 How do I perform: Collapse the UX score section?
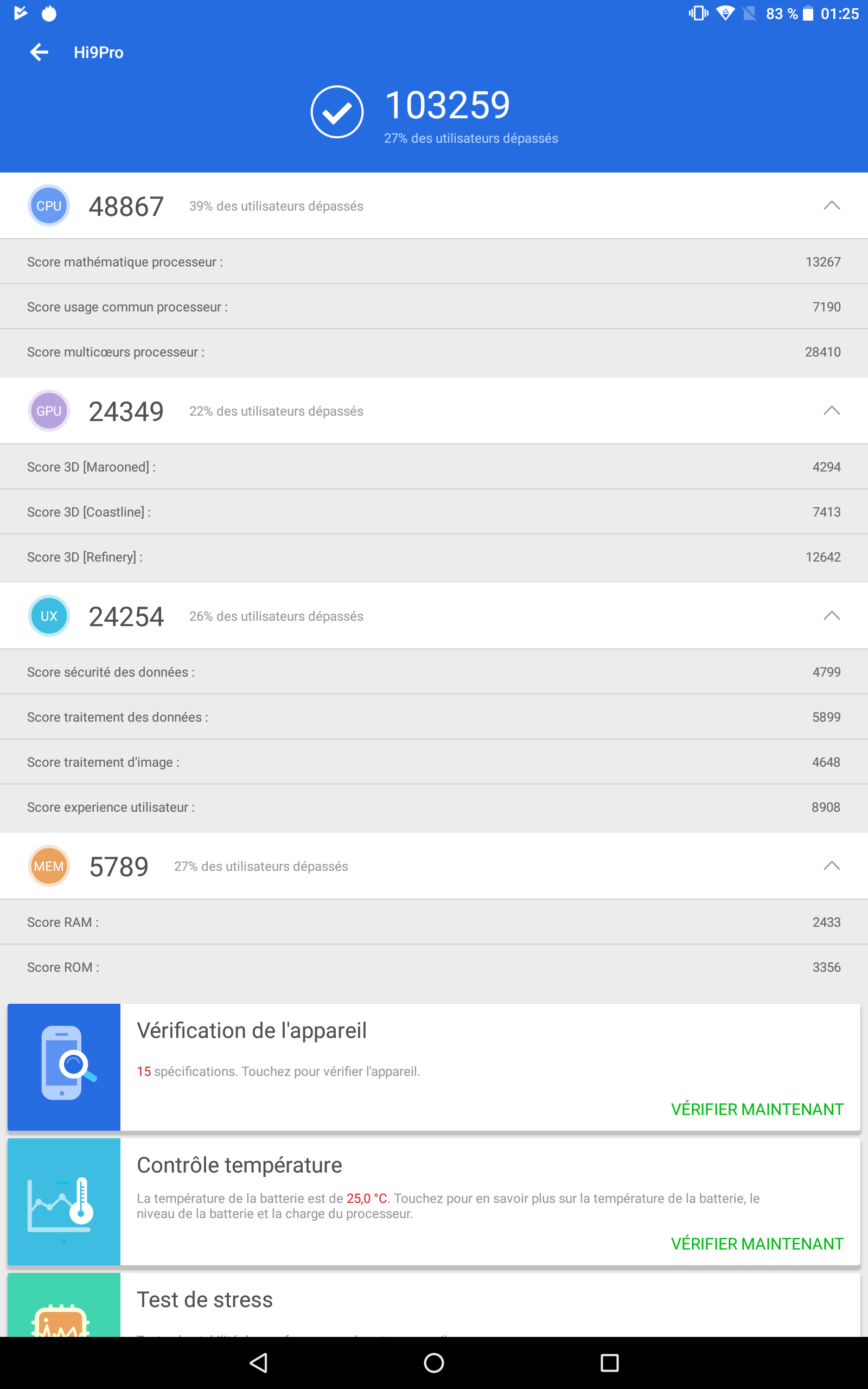tap(831, 616)
